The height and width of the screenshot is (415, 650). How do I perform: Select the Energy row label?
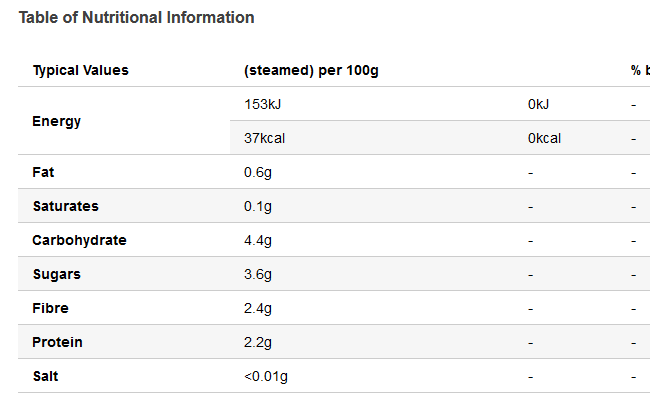[57, 121]
